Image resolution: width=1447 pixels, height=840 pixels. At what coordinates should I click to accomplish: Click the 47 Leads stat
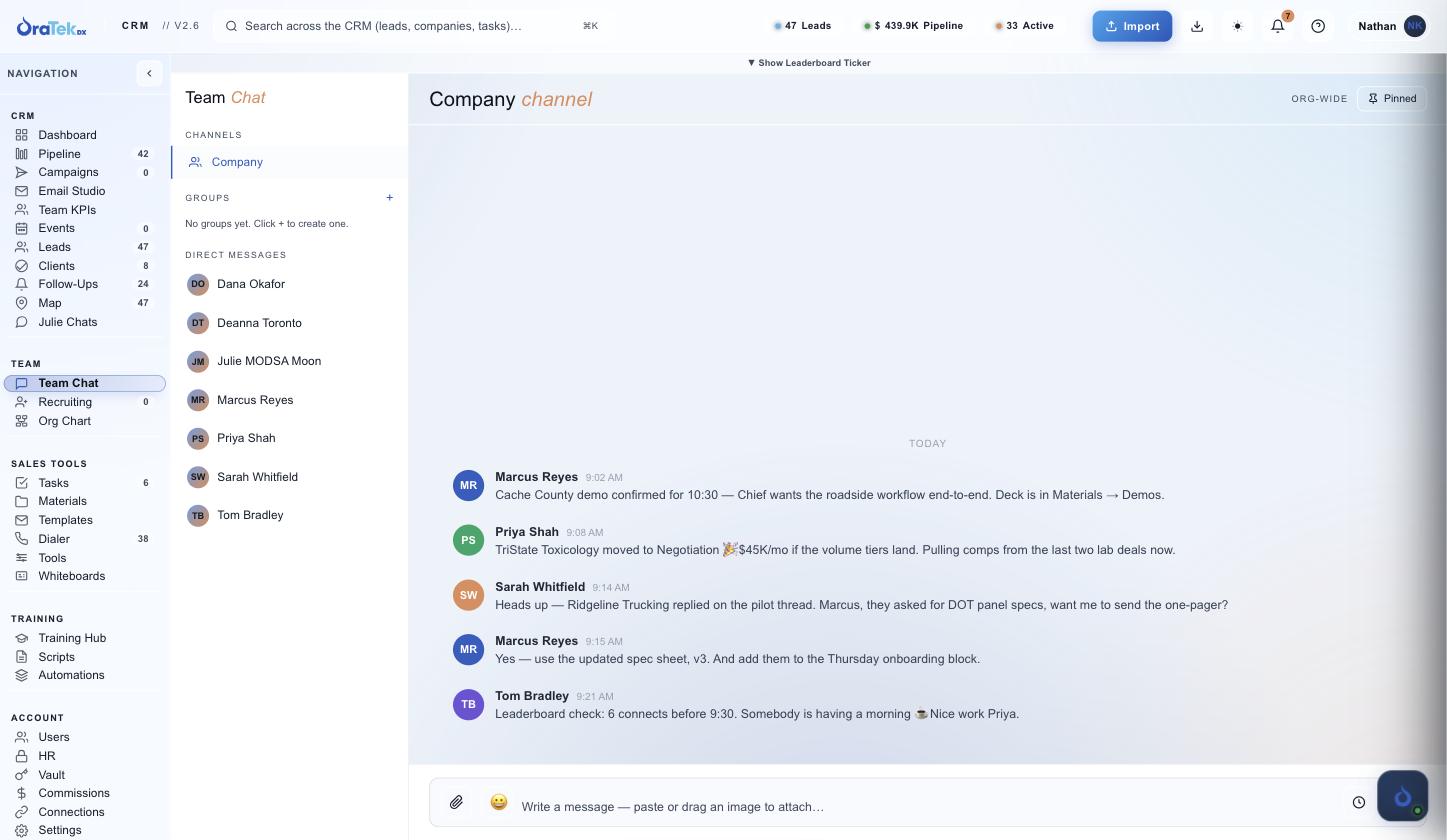coord(803,26)
